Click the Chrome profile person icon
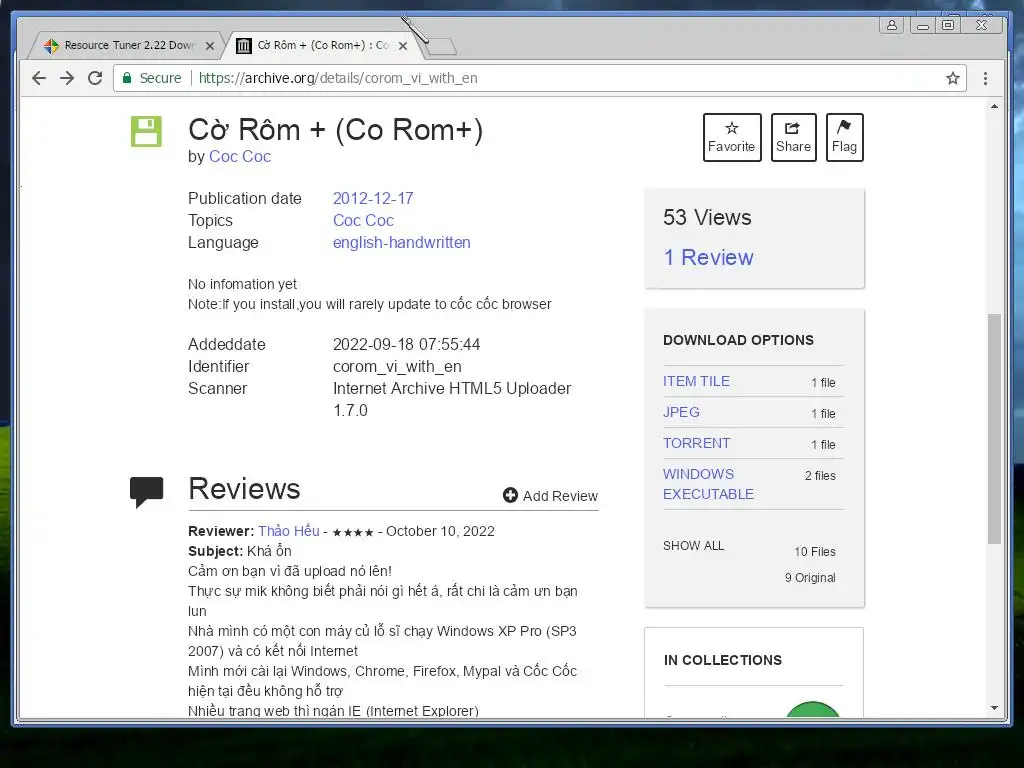 [891, 25]
